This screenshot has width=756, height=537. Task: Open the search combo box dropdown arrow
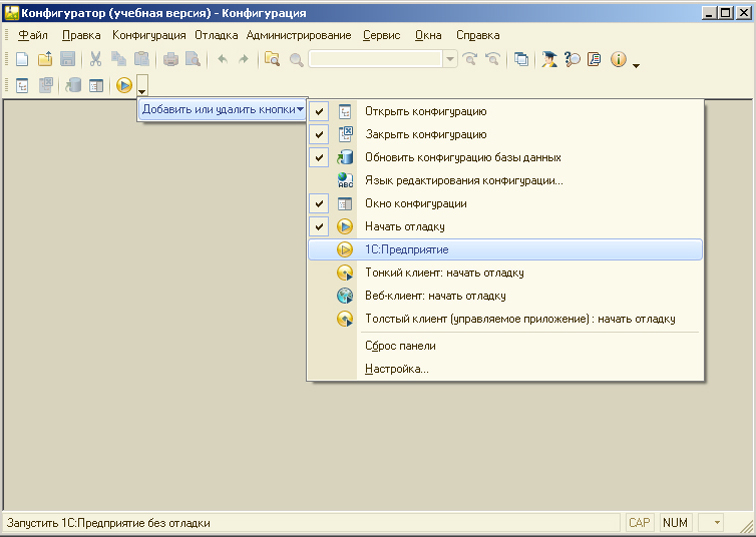pyautogui.click(x=450, y=59)
